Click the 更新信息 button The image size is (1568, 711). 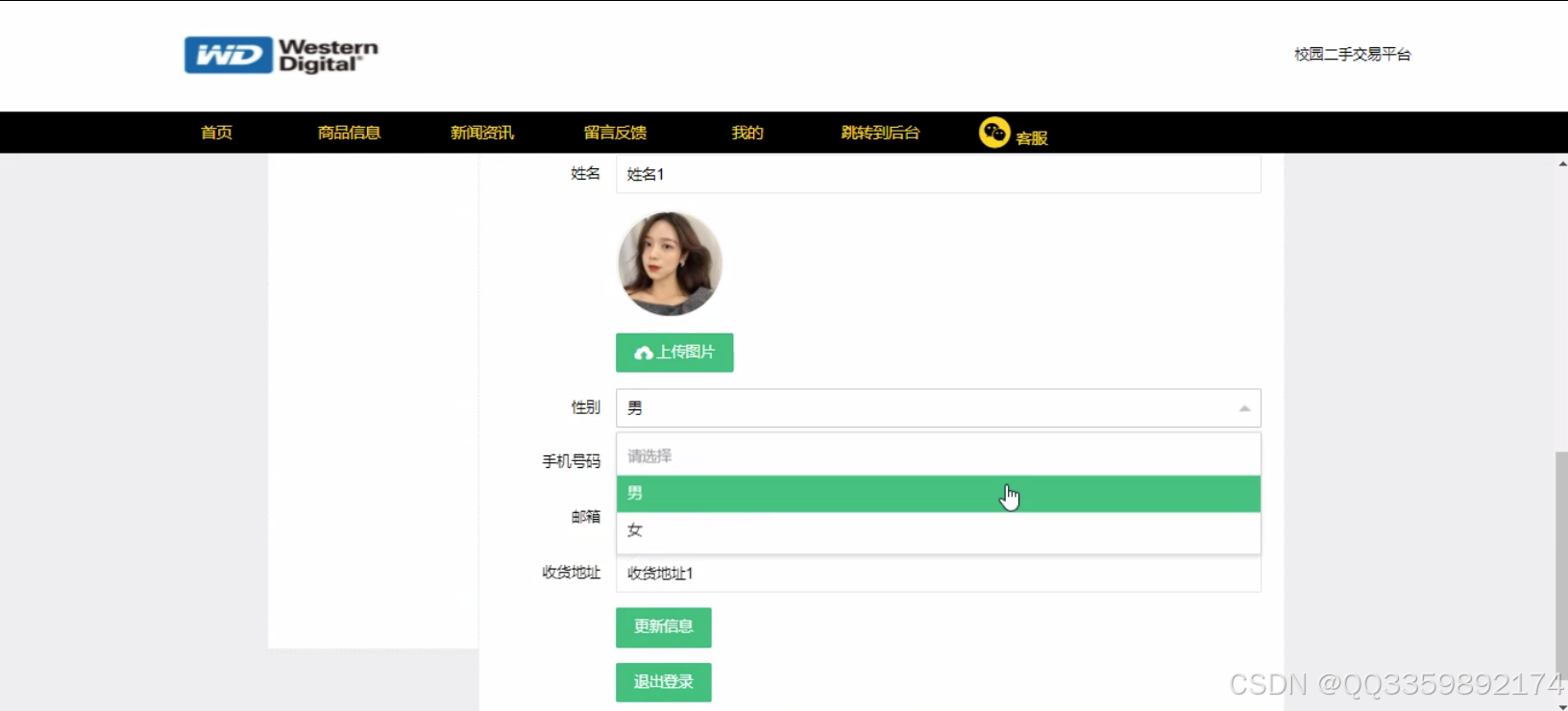coord(664,627)
